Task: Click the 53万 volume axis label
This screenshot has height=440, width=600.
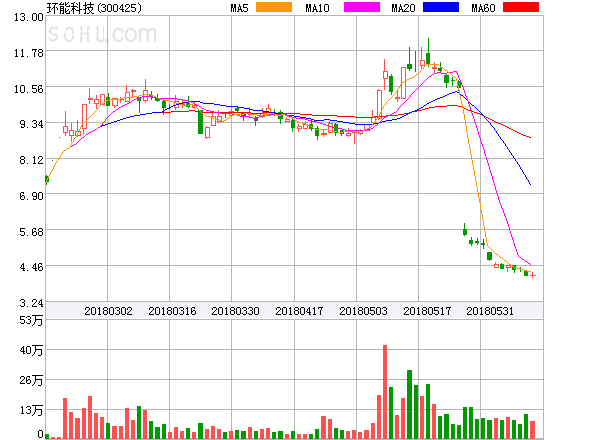Action: (x=31, y=320)
